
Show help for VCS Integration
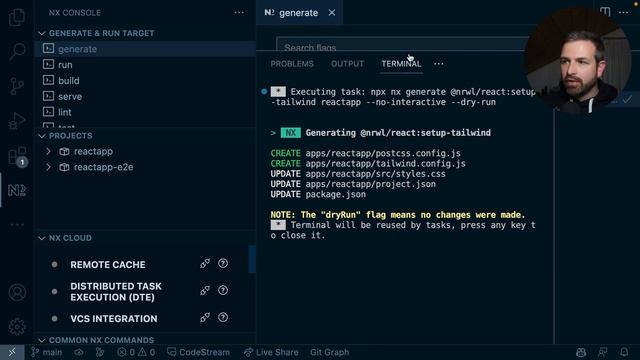[223, 317]
